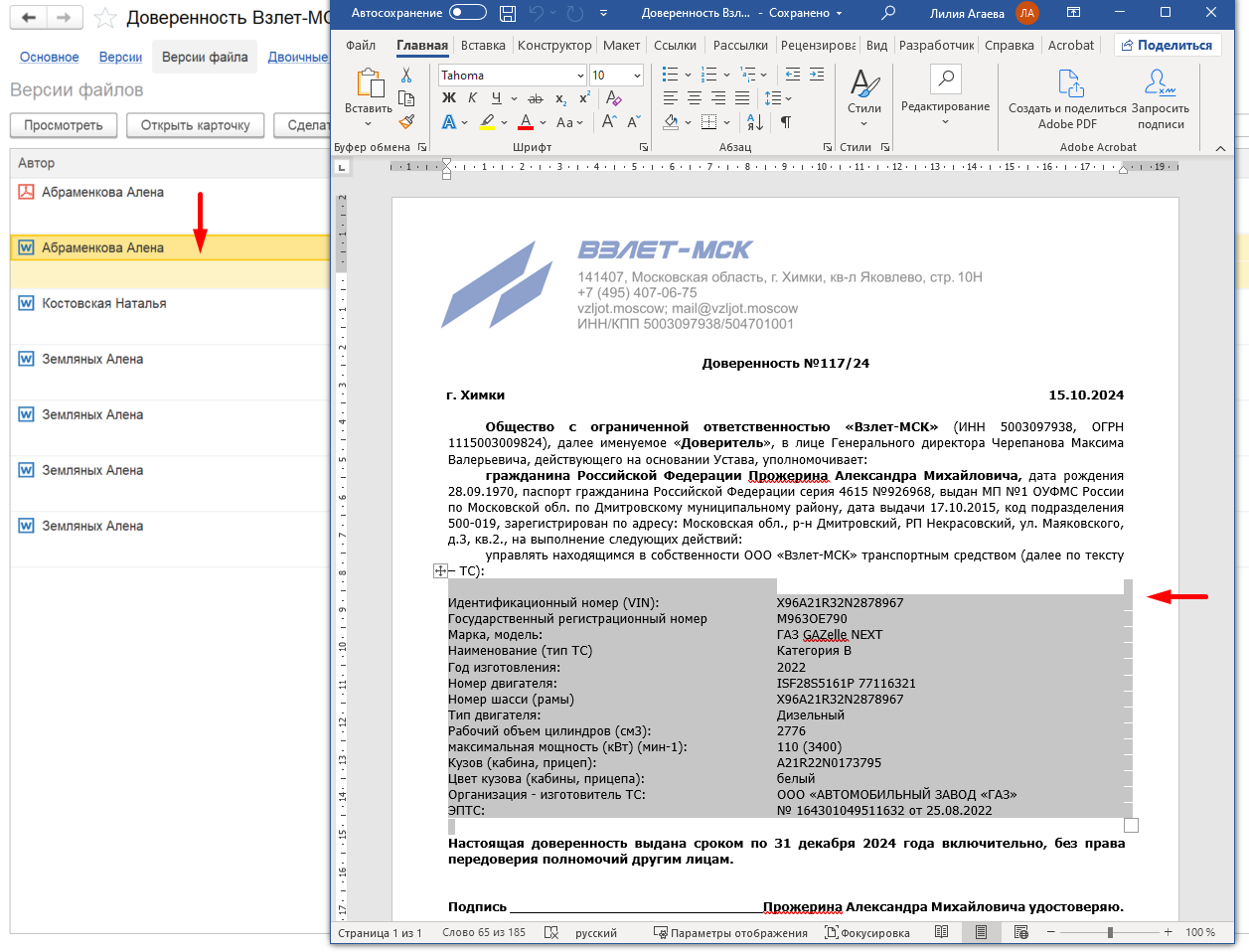Viewport: 1249px width, 952px height.
Task: Toggle the Автосохранение switch in Word
Action: 468,13
